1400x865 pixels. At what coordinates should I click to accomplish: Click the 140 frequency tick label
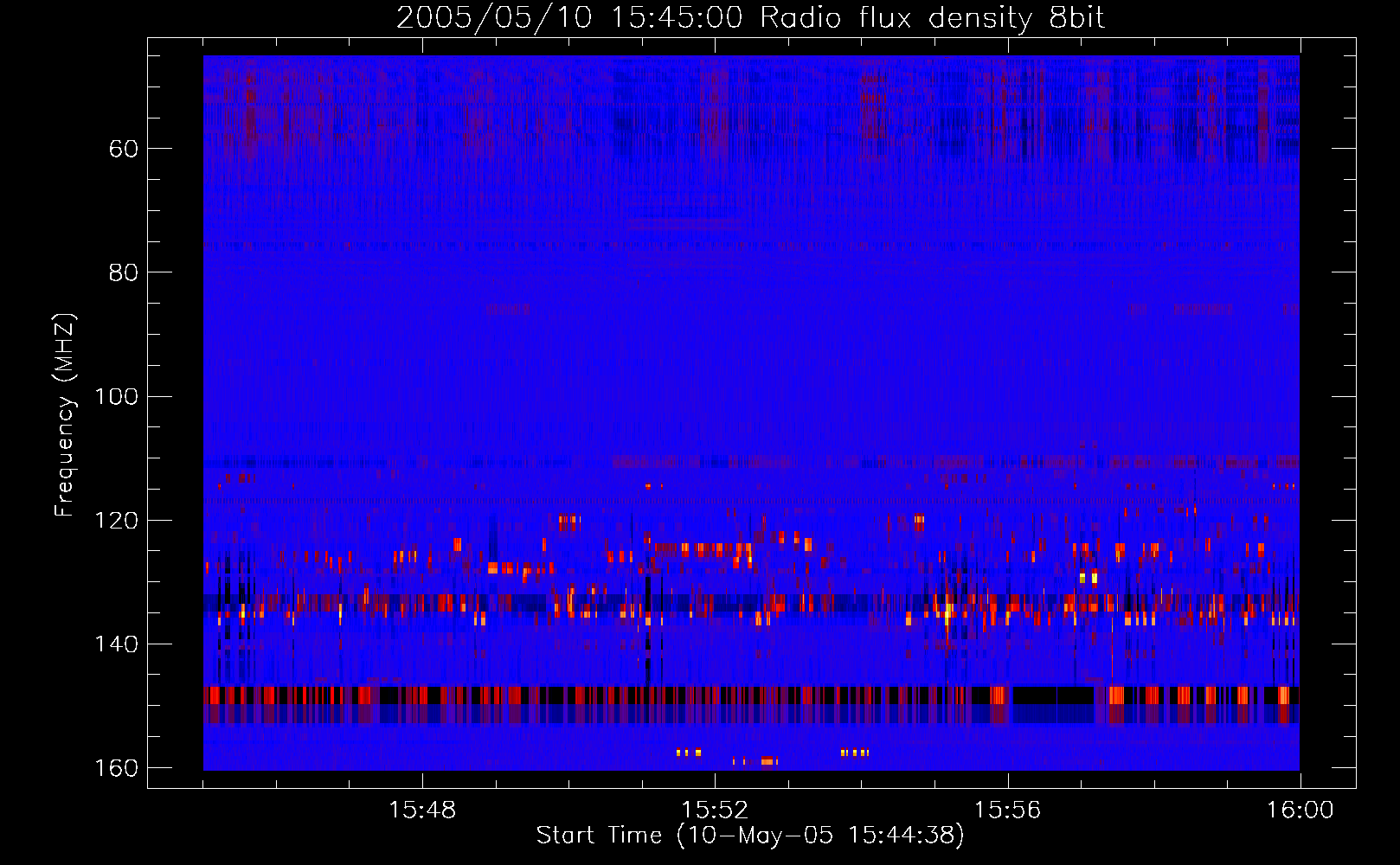click(x=117, y=644)
